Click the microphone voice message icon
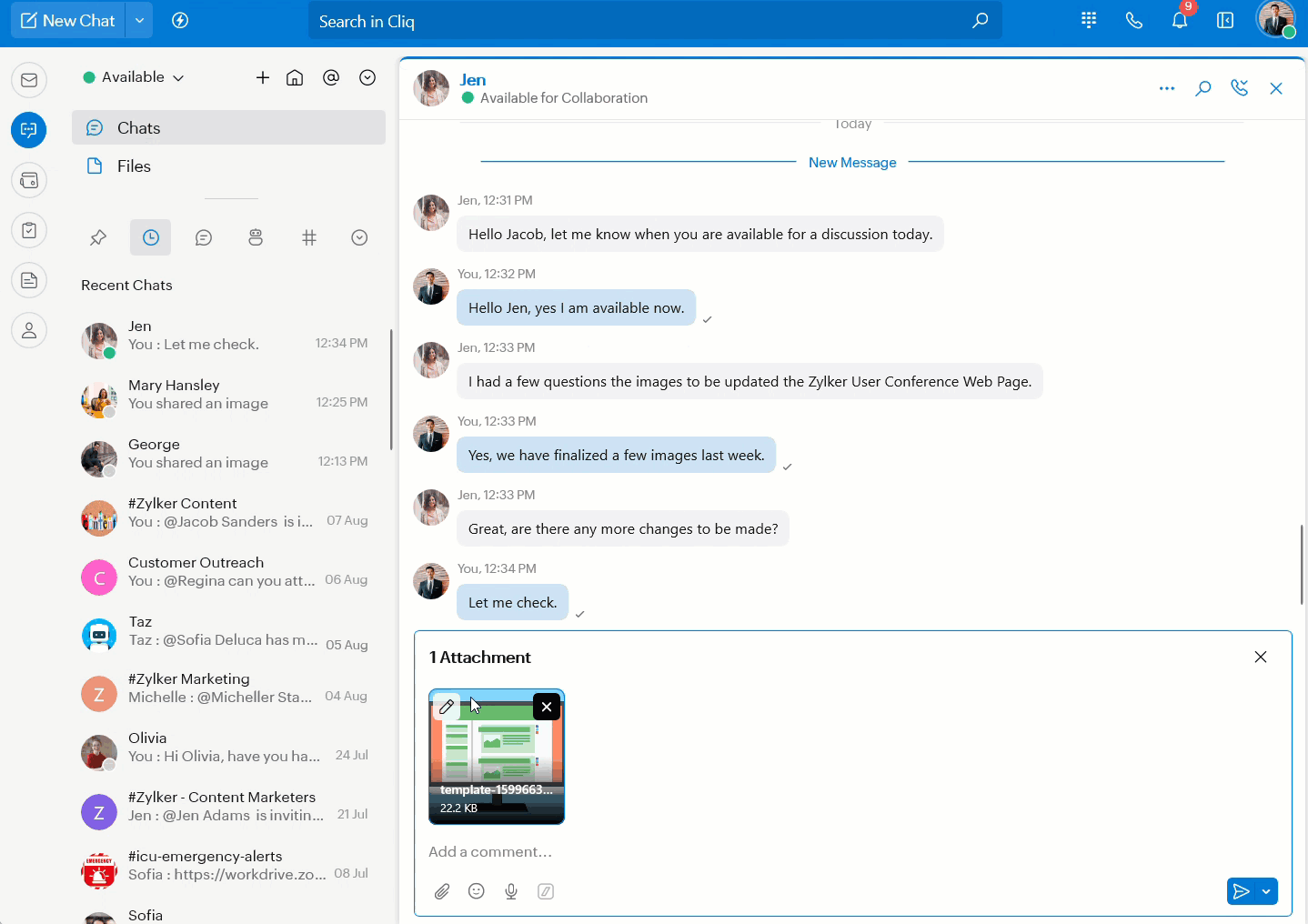The image size is (1308, 924). [x=511, y=891]
